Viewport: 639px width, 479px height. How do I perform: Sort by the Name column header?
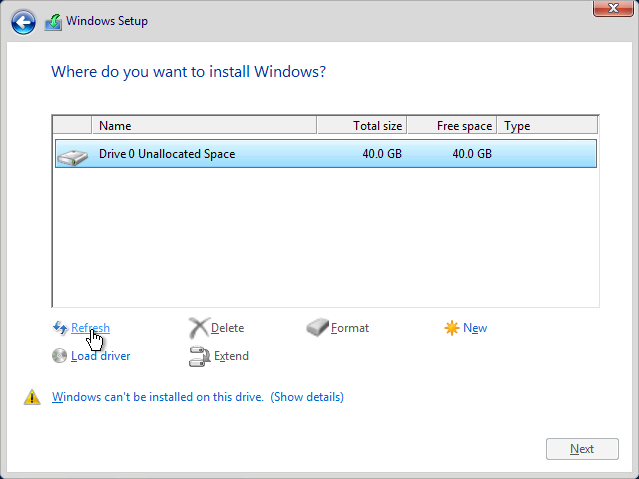point(204,126)
